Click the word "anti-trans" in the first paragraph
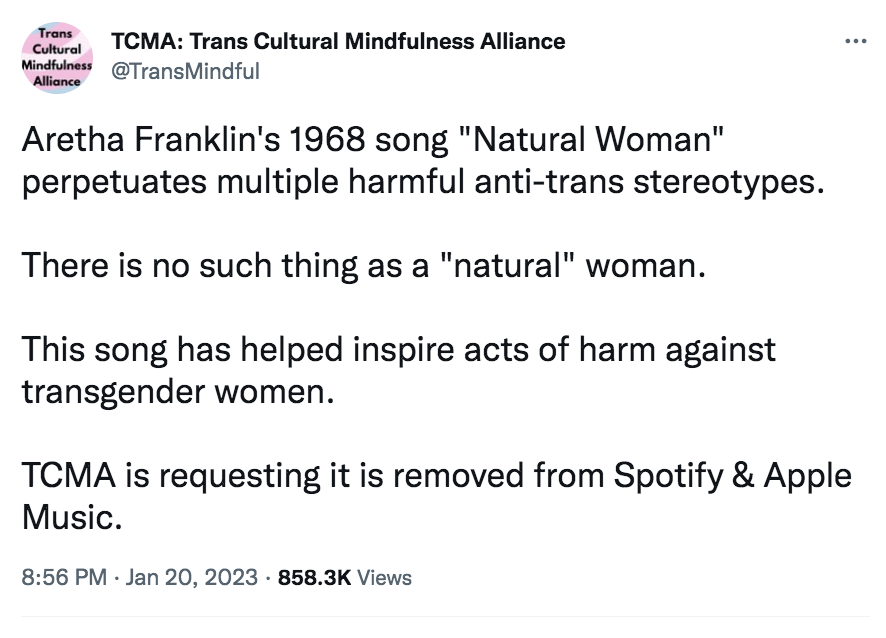Image resolution: width=886 pixels, height=638 pixels. click(x=549, y=182)
